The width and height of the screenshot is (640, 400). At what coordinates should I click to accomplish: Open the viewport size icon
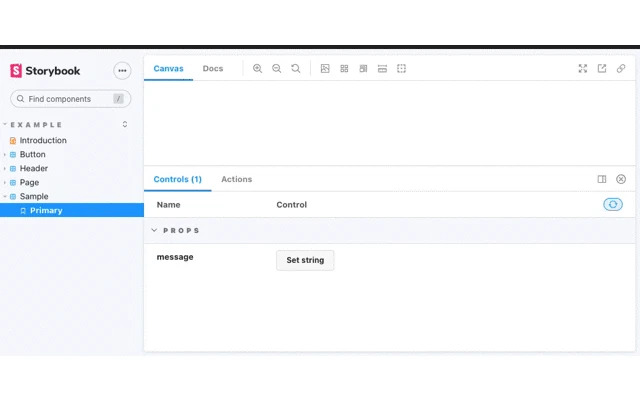click(363, 69)
